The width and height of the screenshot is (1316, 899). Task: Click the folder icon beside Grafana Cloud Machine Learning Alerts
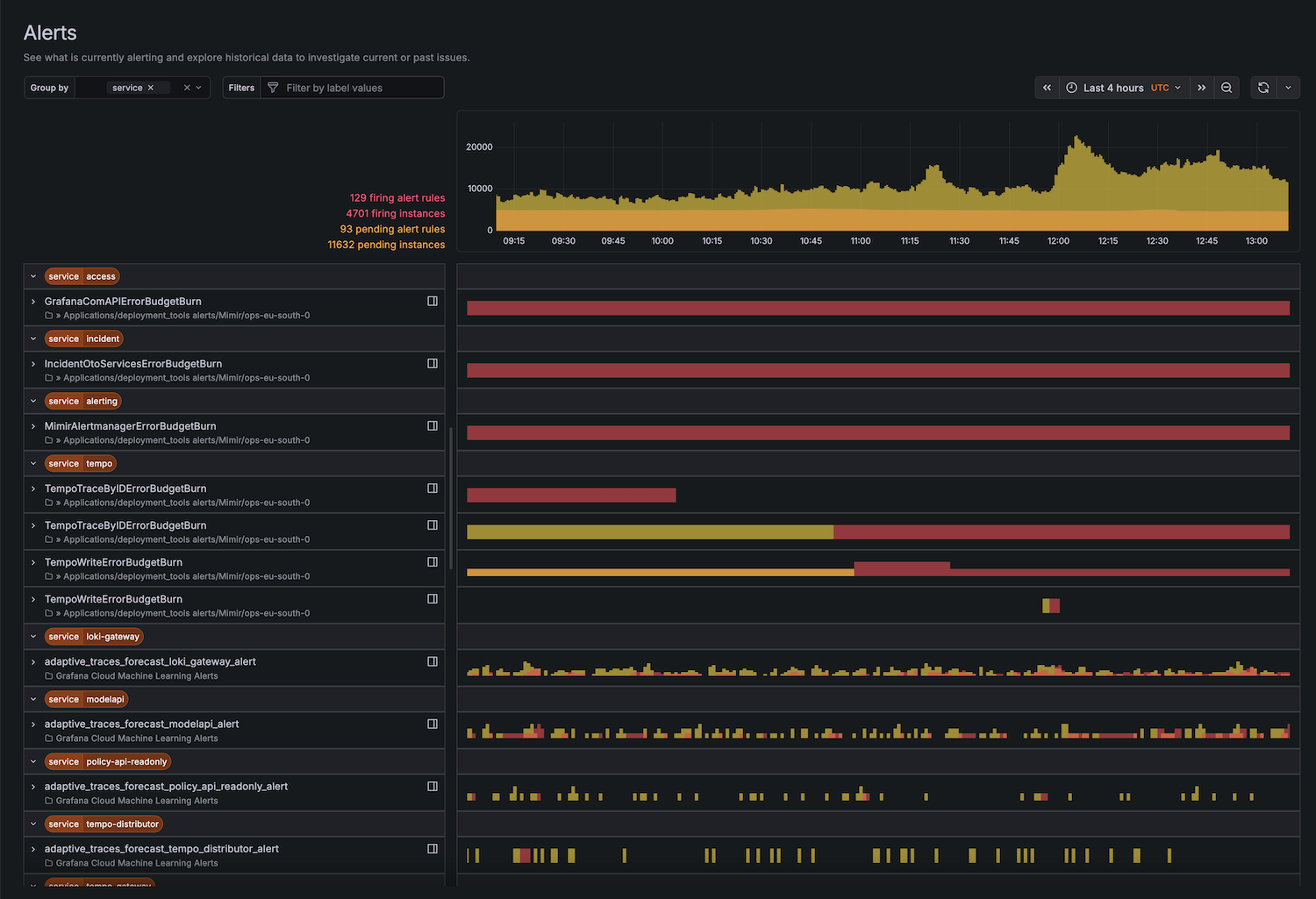tap(48, 675)
